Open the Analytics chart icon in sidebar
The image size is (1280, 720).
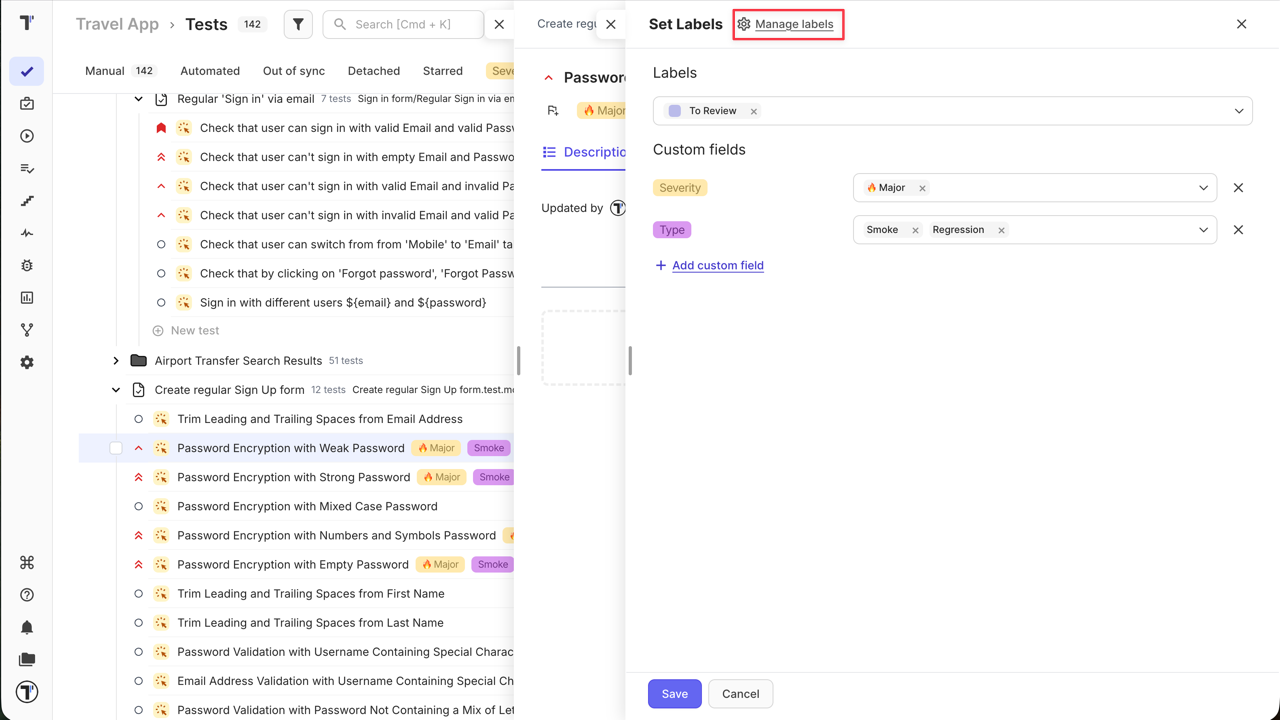click(27, 298)
